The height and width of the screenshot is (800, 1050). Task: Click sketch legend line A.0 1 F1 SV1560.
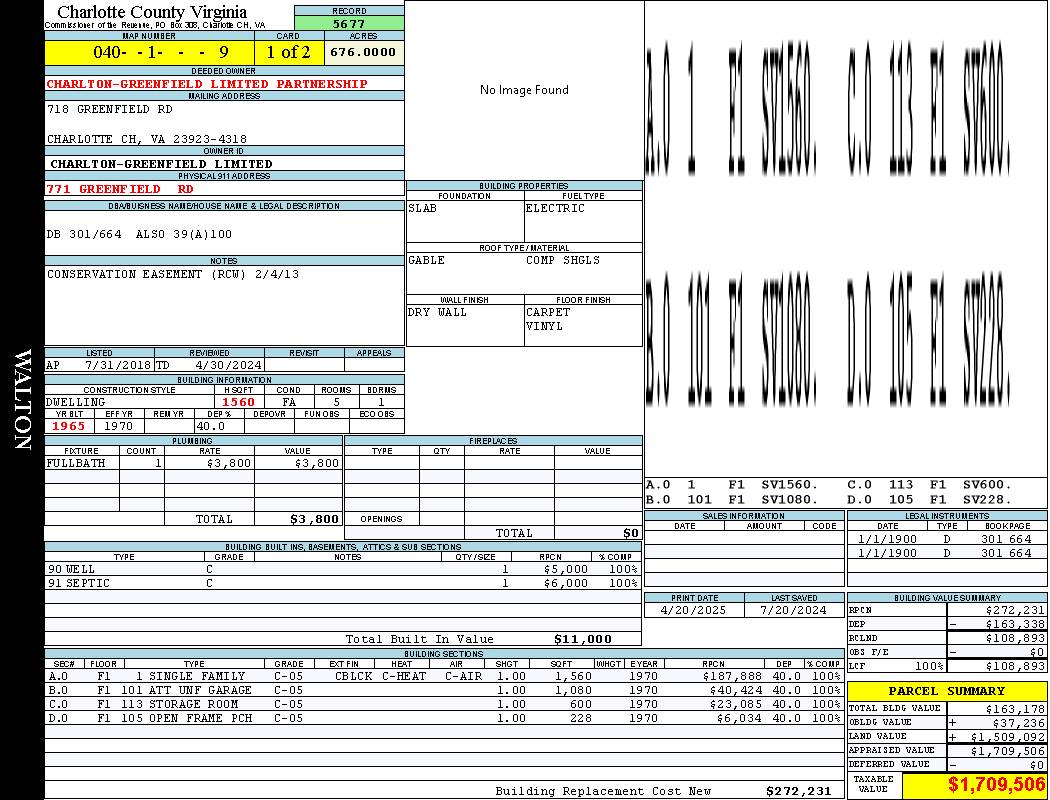click(733, 485)
